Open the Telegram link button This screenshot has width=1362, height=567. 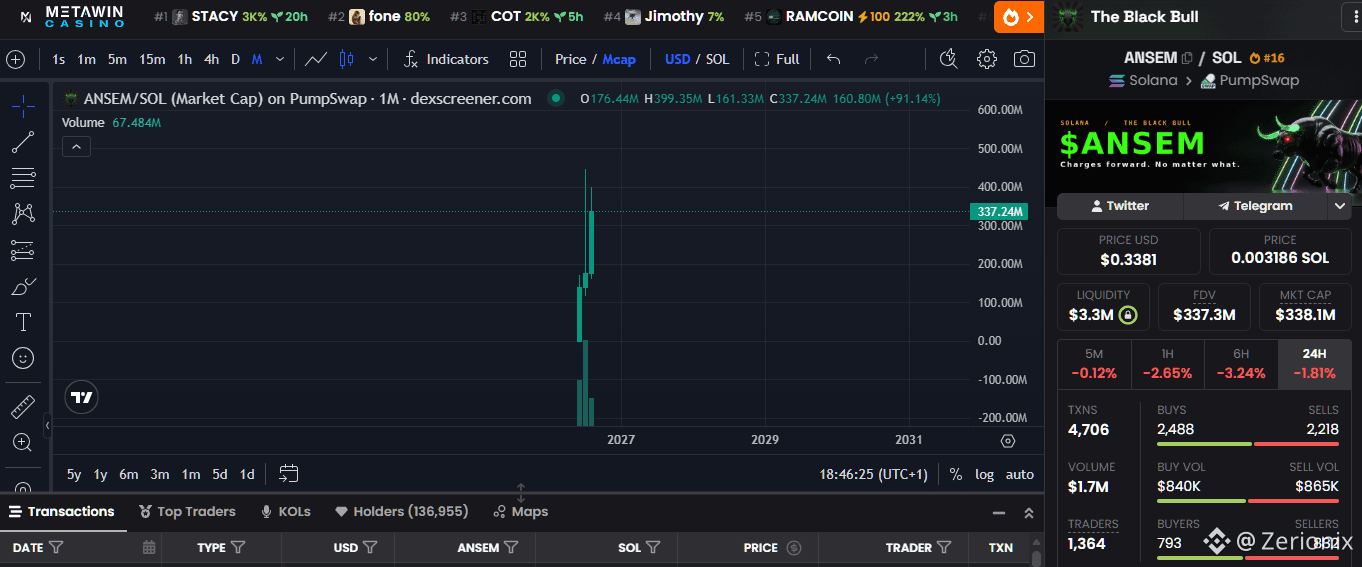click(x=1255, y=206)
